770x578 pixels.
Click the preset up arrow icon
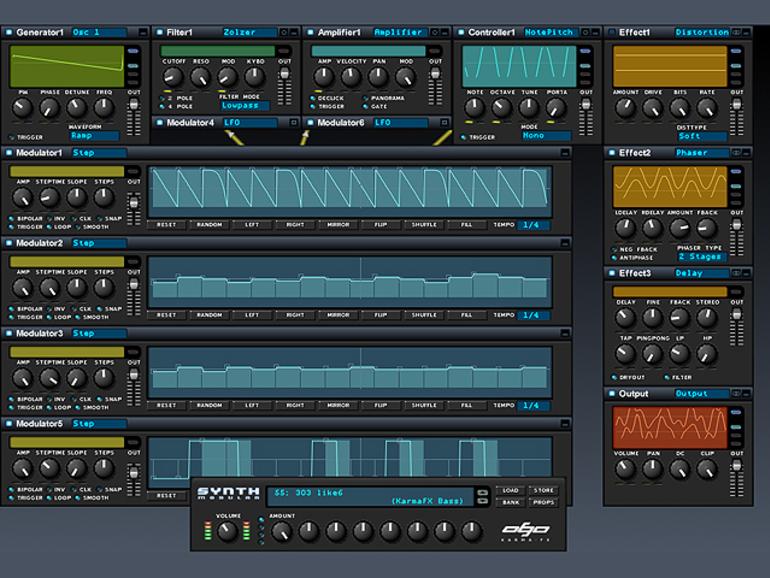(x=483, y=493)
